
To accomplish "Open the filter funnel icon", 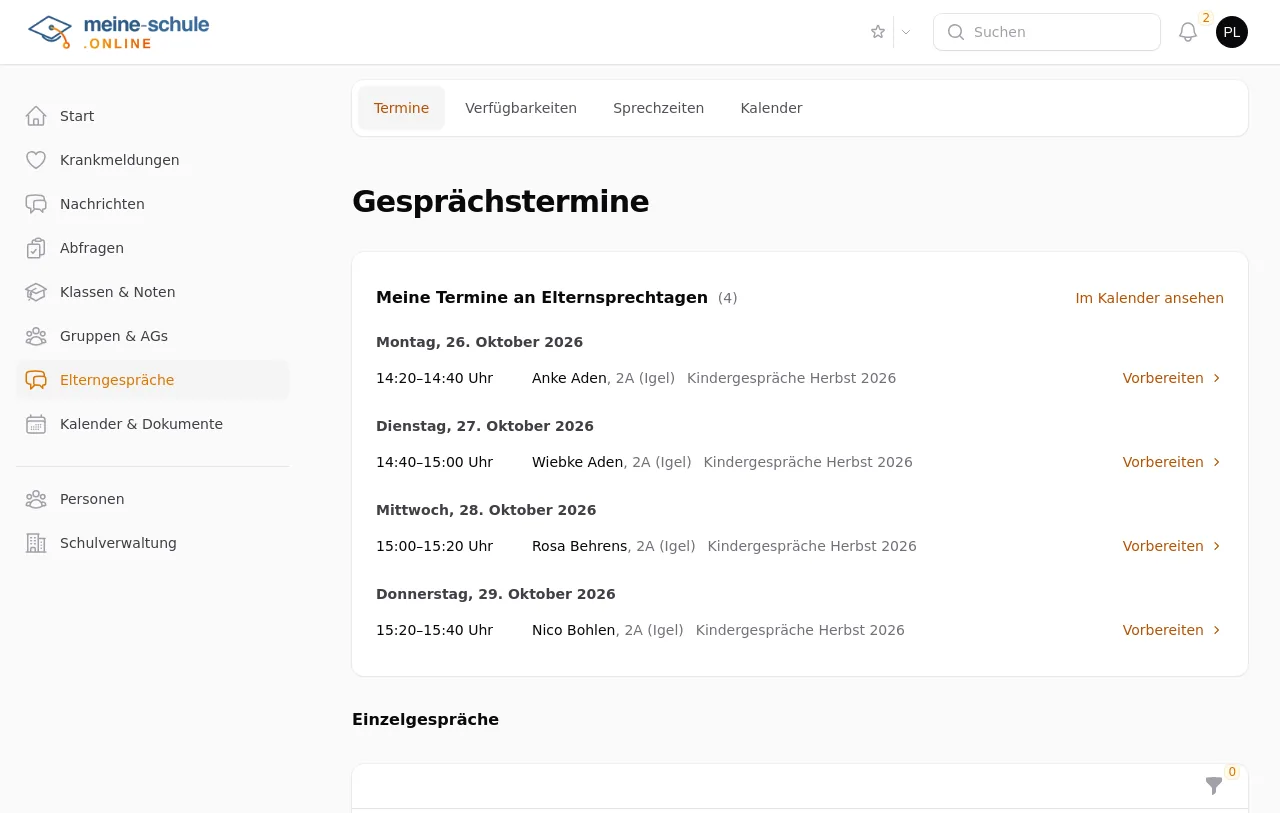I will (x=1214, y=786).
